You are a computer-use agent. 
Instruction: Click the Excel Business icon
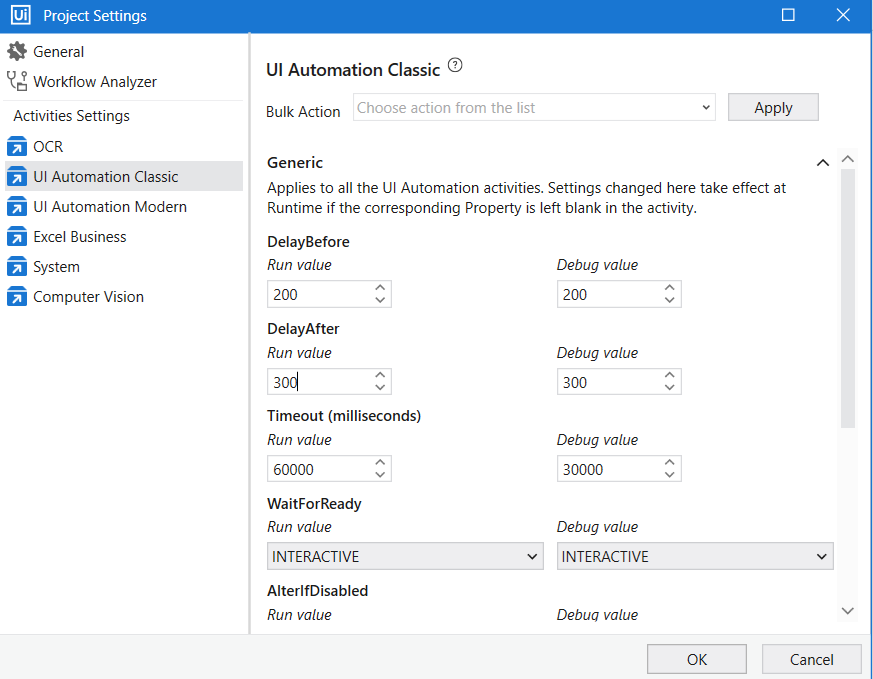[x=17, y=237]
